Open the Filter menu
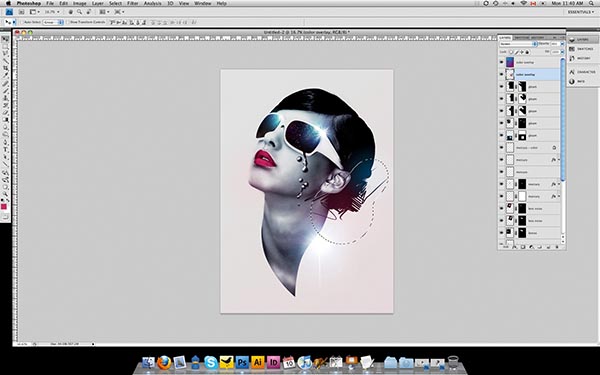 pyautogui.click(x=133, y=3)
